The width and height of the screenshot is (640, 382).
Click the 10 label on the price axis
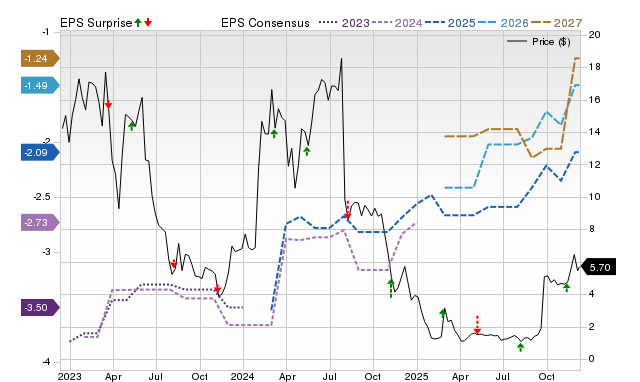coord(595,197)
